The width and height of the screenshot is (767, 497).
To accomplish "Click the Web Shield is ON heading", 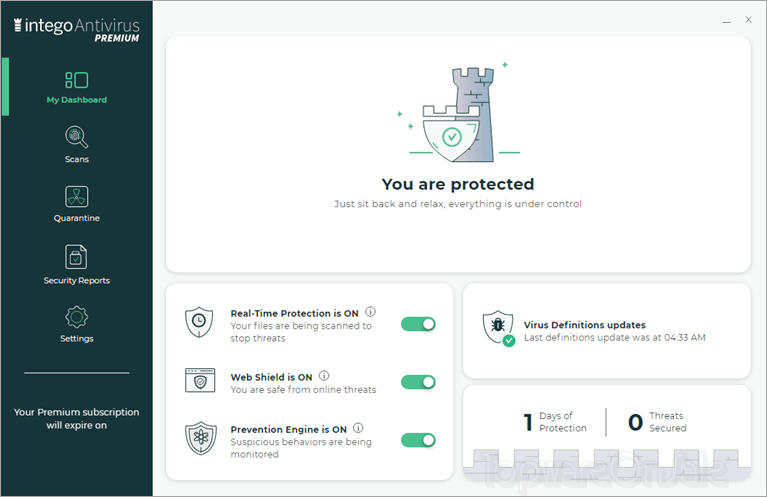I will point(271,378).
